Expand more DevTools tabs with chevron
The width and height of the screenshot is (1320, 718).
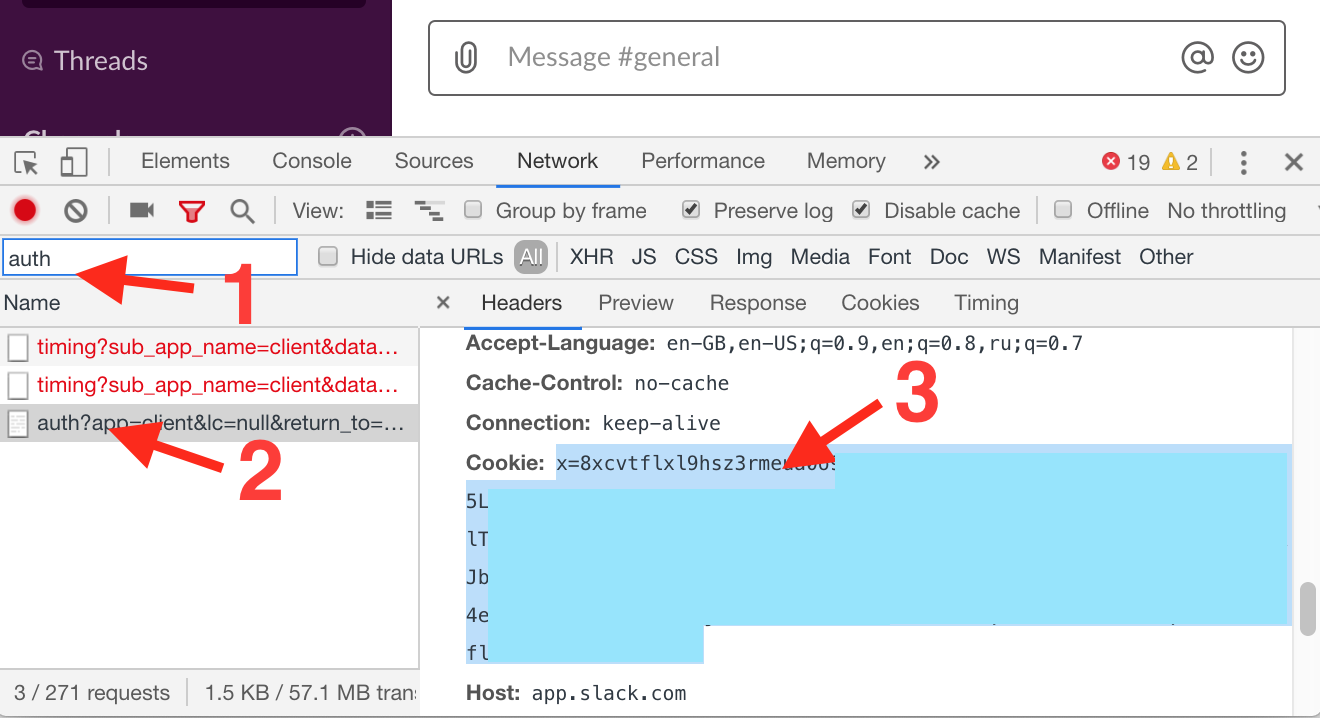click(x=932, y=162)
